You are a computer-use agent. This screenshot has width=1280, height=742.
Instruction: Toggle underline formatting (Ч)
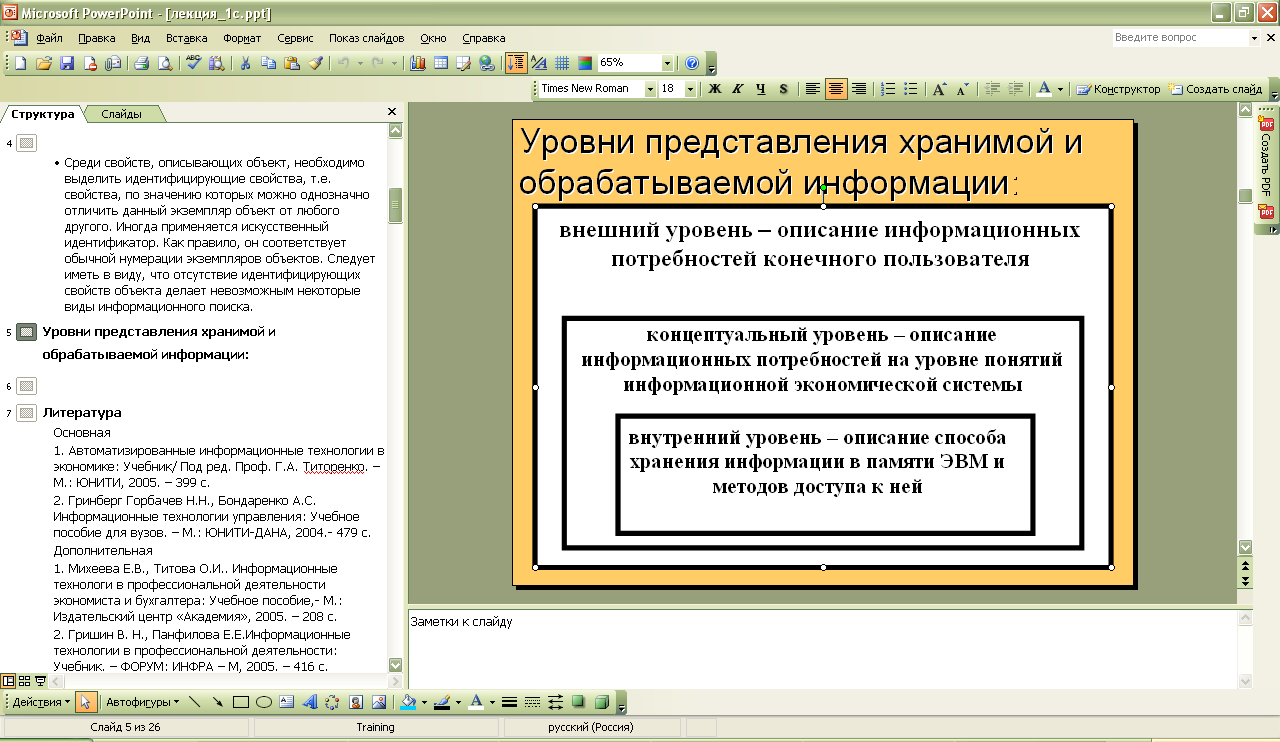(x=761, y=89)
